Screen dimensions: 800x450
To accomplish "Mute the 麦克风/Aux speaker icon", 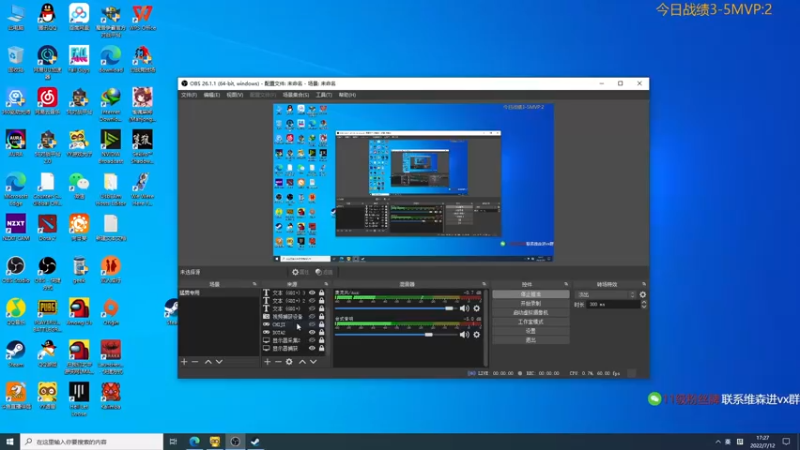I will click(464, 308).
